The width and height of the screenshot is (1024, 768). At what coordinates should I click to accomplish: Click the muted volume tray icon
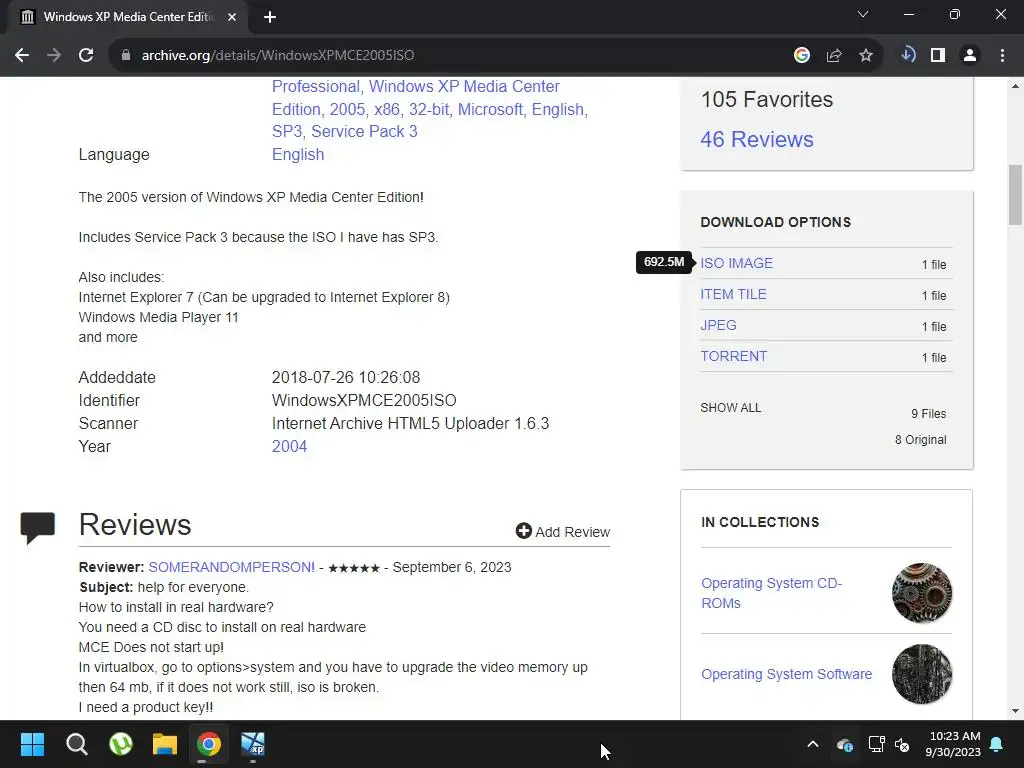click(902, 744)
